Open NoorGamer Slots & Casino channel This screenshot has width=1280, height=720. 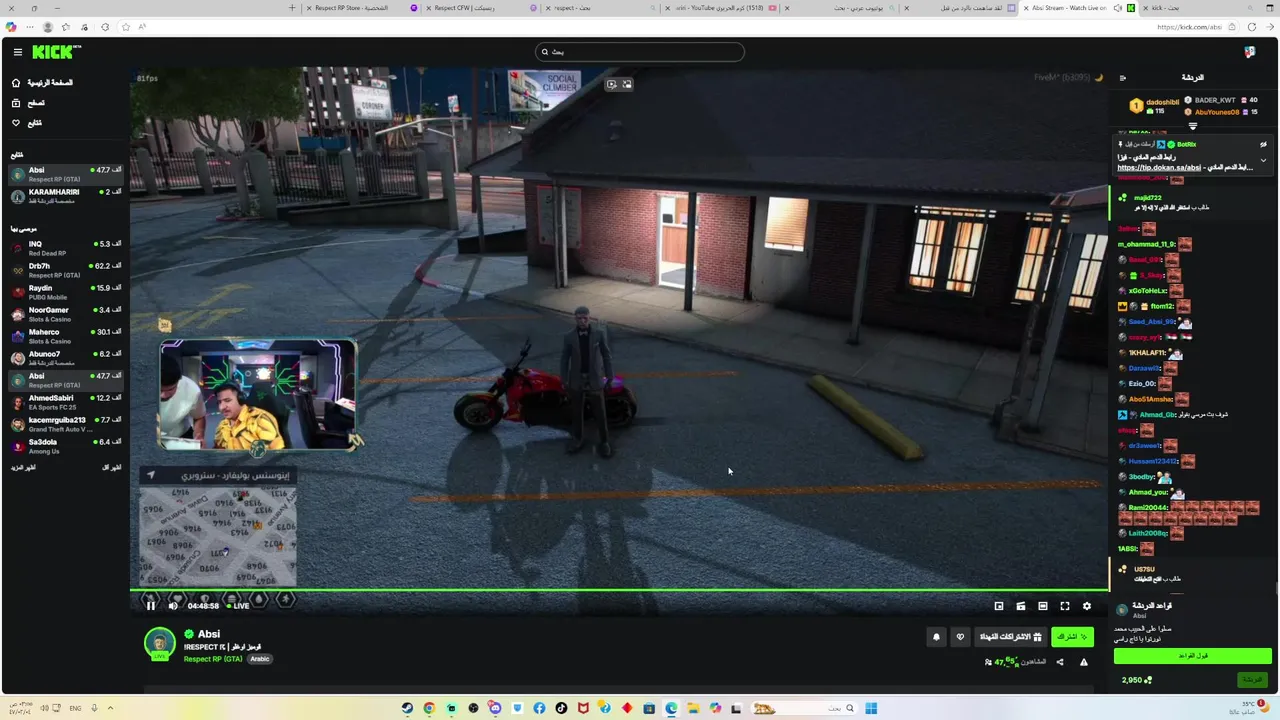pos(65,314)
